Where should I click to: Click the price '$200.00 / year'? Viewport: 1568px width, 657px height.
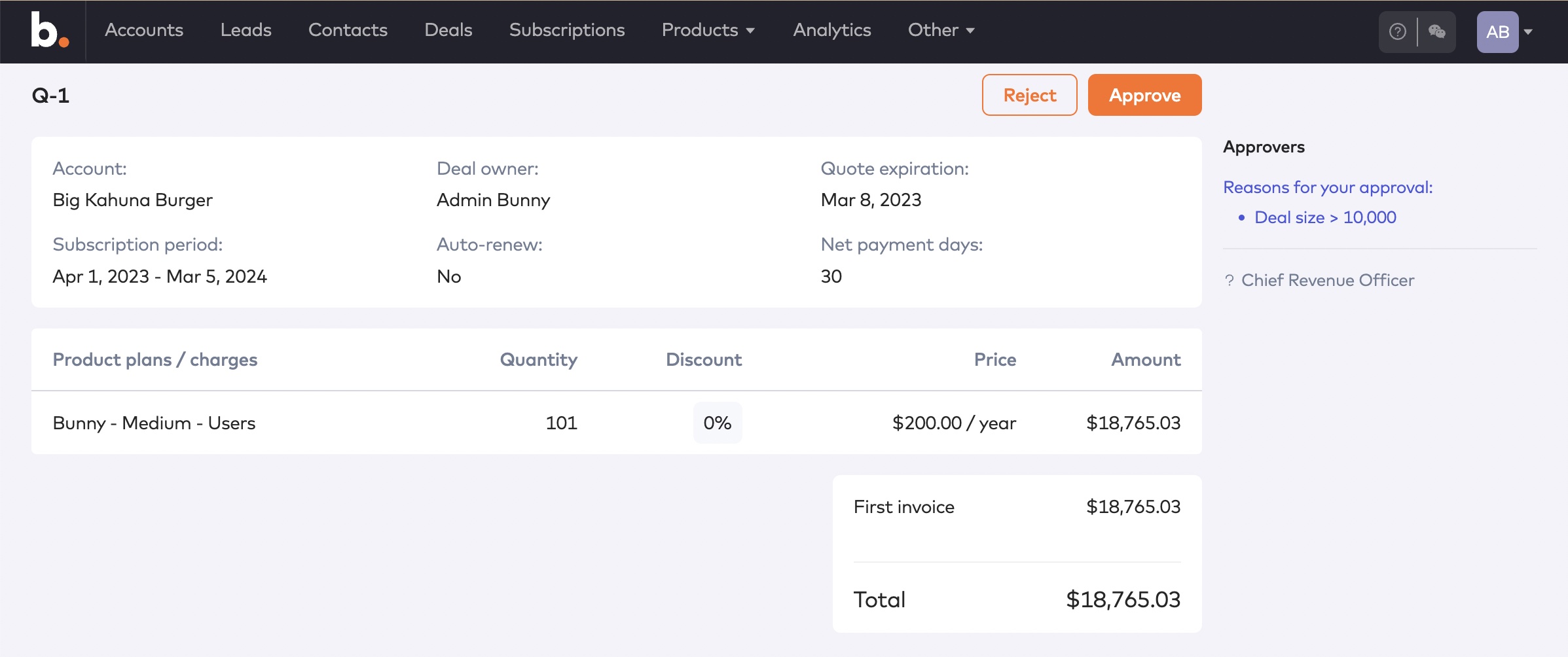tap(955, 423)
